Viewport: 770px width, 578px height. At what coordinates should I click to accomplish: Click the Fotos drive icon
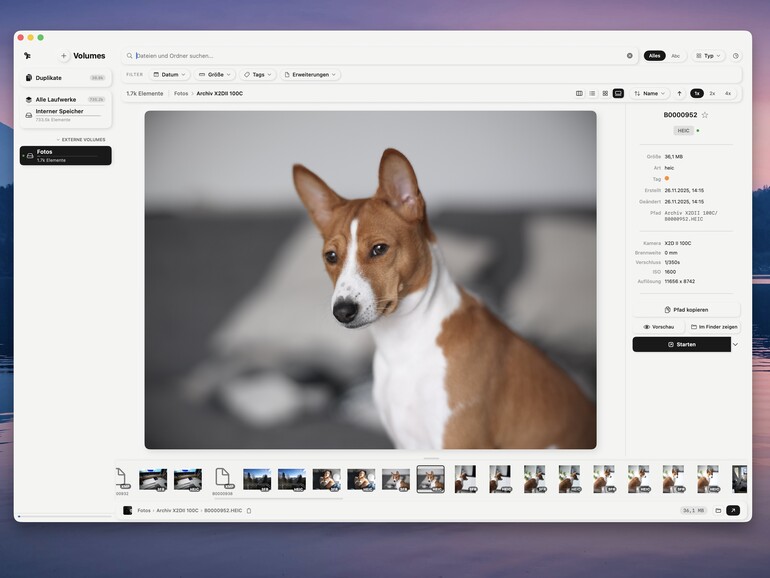(x=30, y=156)
